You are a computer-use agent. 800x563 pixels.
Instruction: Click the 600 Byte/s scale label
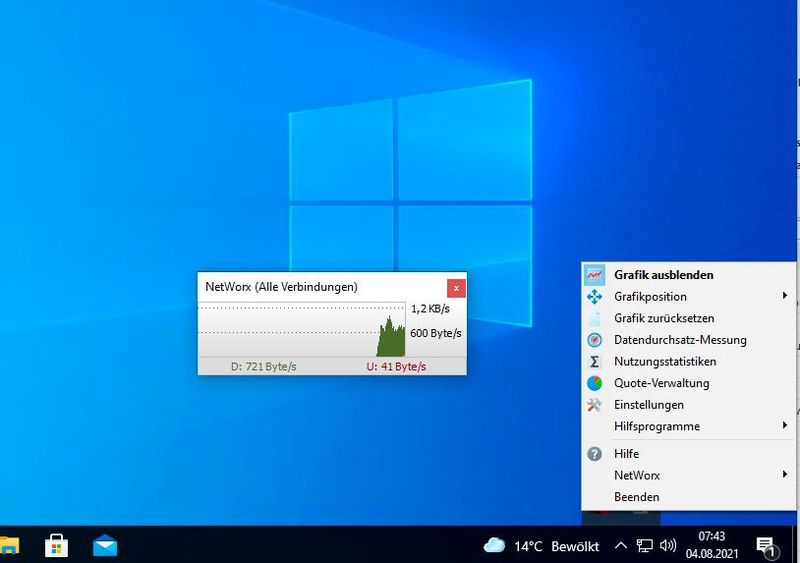[436, 333]
